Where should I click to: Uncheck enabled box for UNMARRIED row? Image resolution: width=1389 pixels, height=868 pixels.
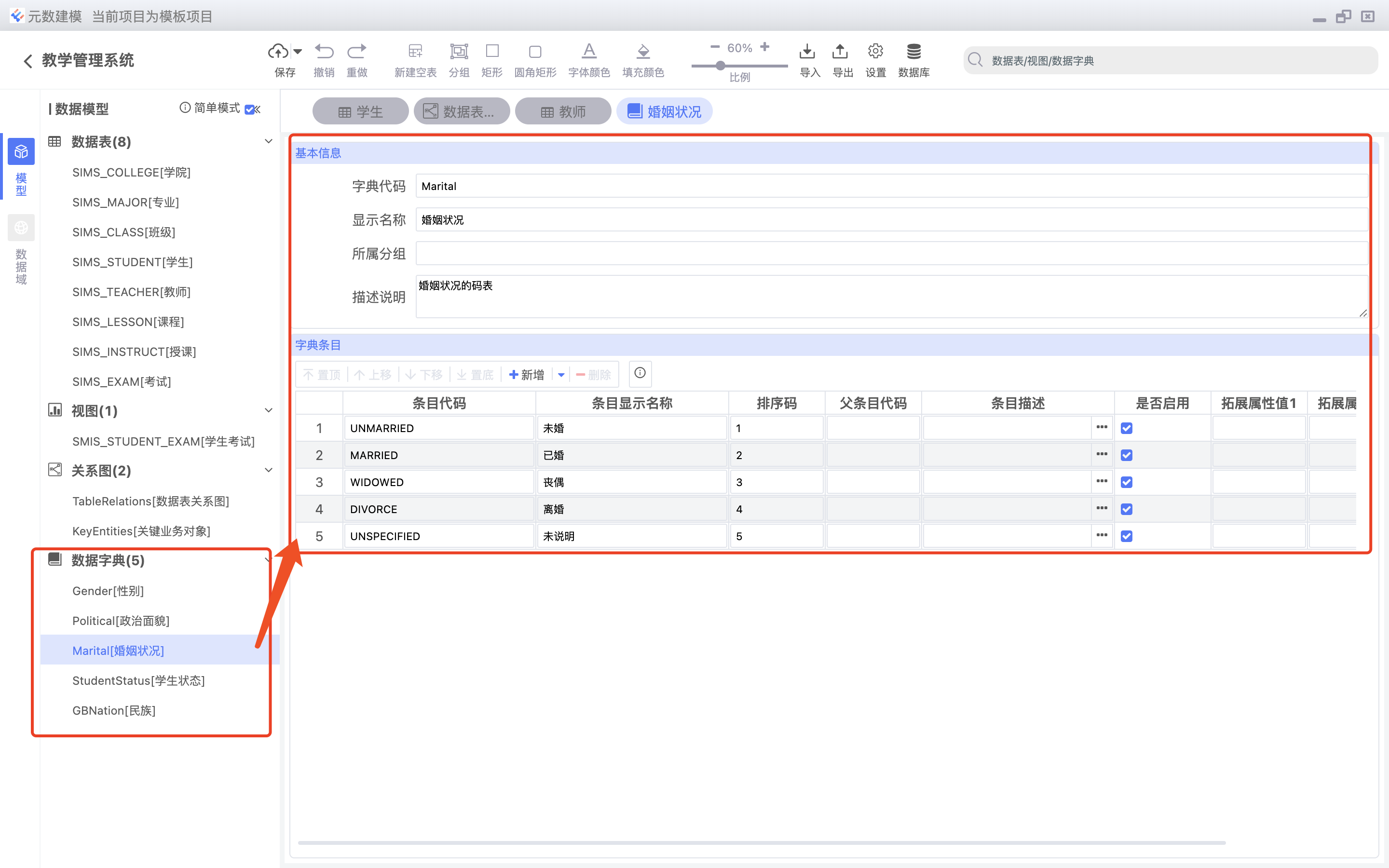pyautogui.click(x=1127, y=428)
